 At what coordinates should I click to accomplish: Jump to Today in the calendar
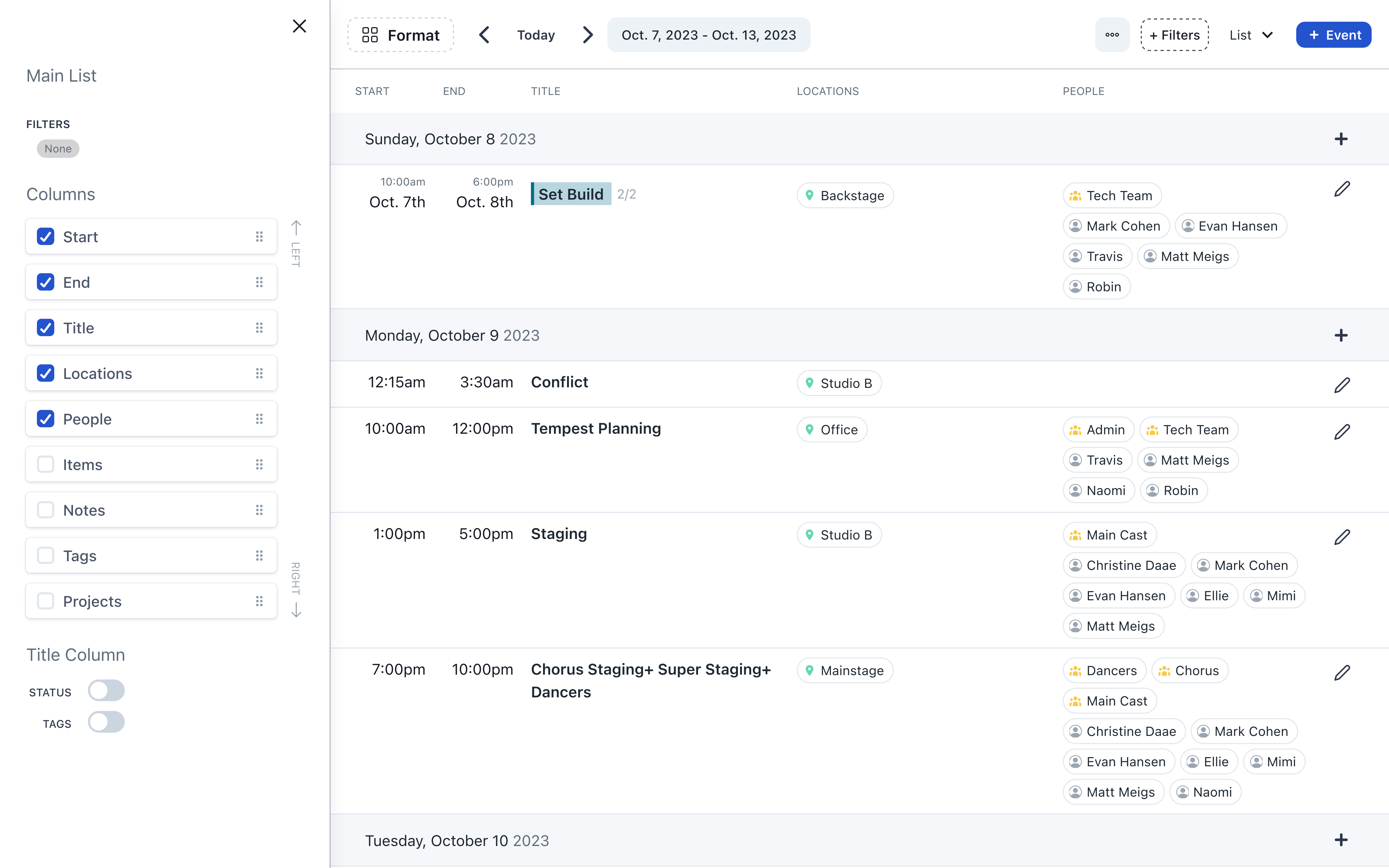[536, 35]
